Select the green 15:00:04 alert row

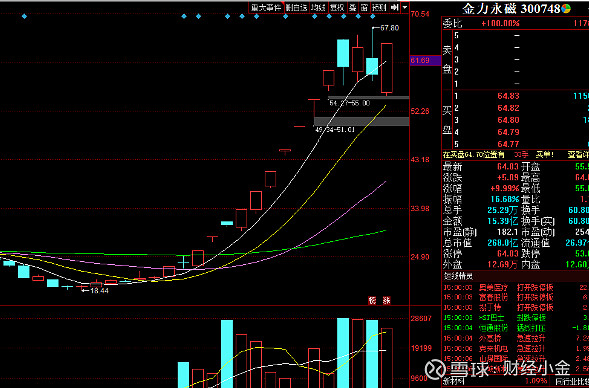[x=515, y=328]
